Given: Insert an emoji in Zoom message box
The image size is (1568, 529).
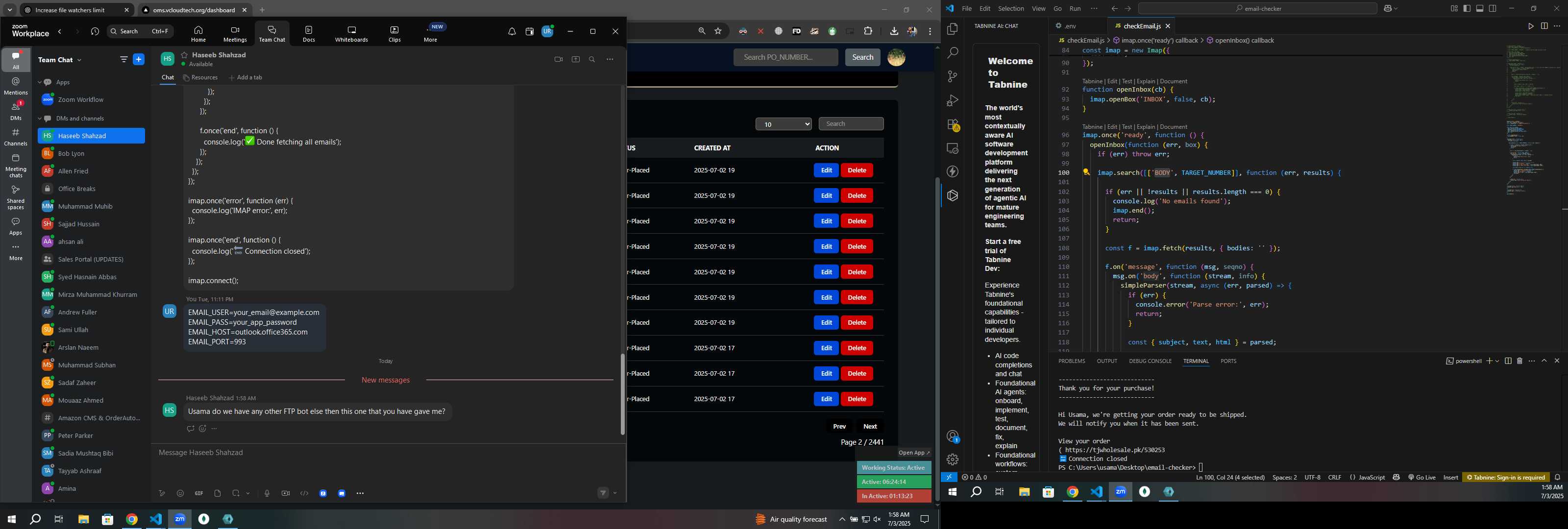Looking at the screenshot, I should [x=180, y=494].
